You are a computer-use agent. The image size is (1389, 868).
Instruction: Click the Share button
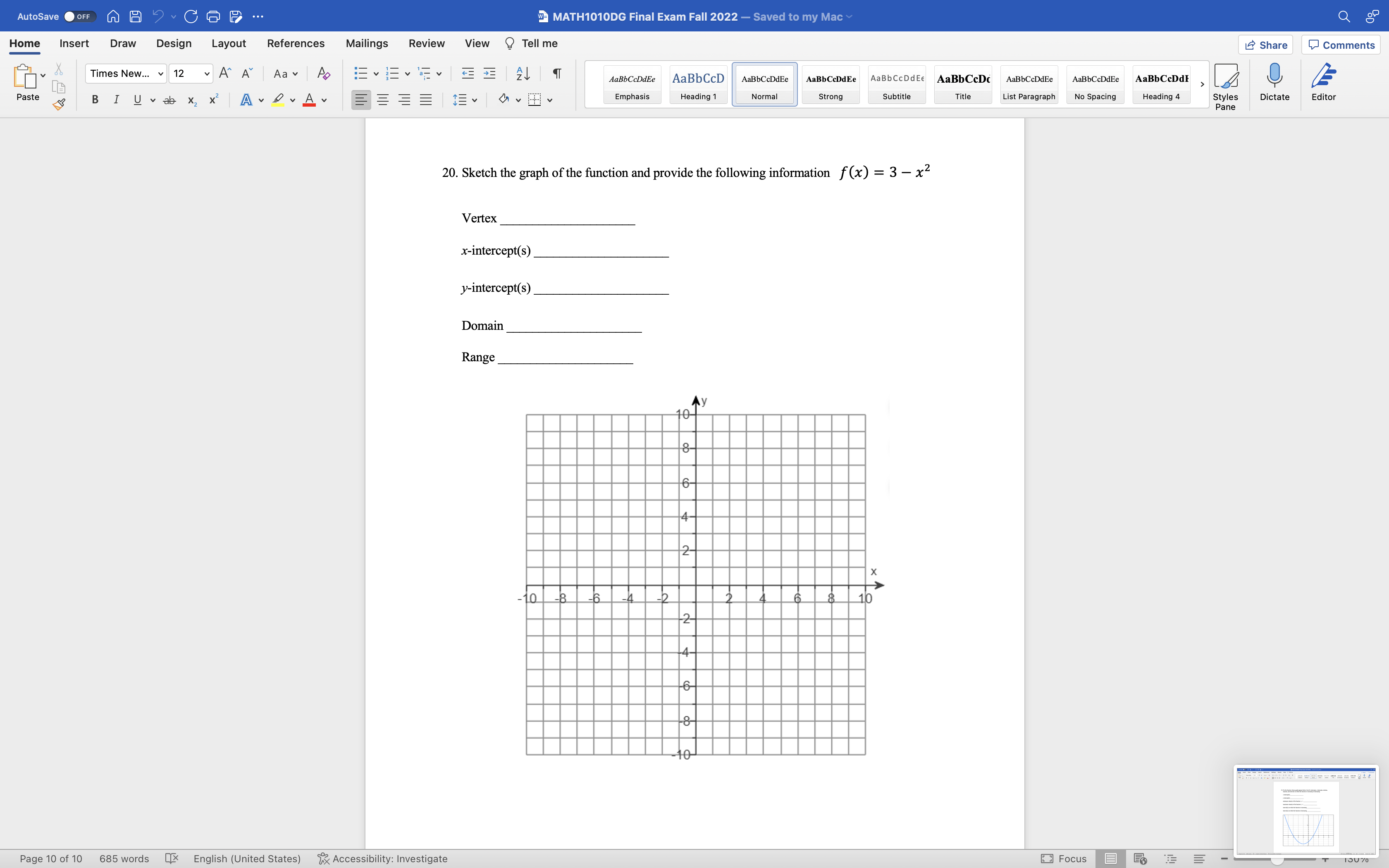tap(1266, 44)
